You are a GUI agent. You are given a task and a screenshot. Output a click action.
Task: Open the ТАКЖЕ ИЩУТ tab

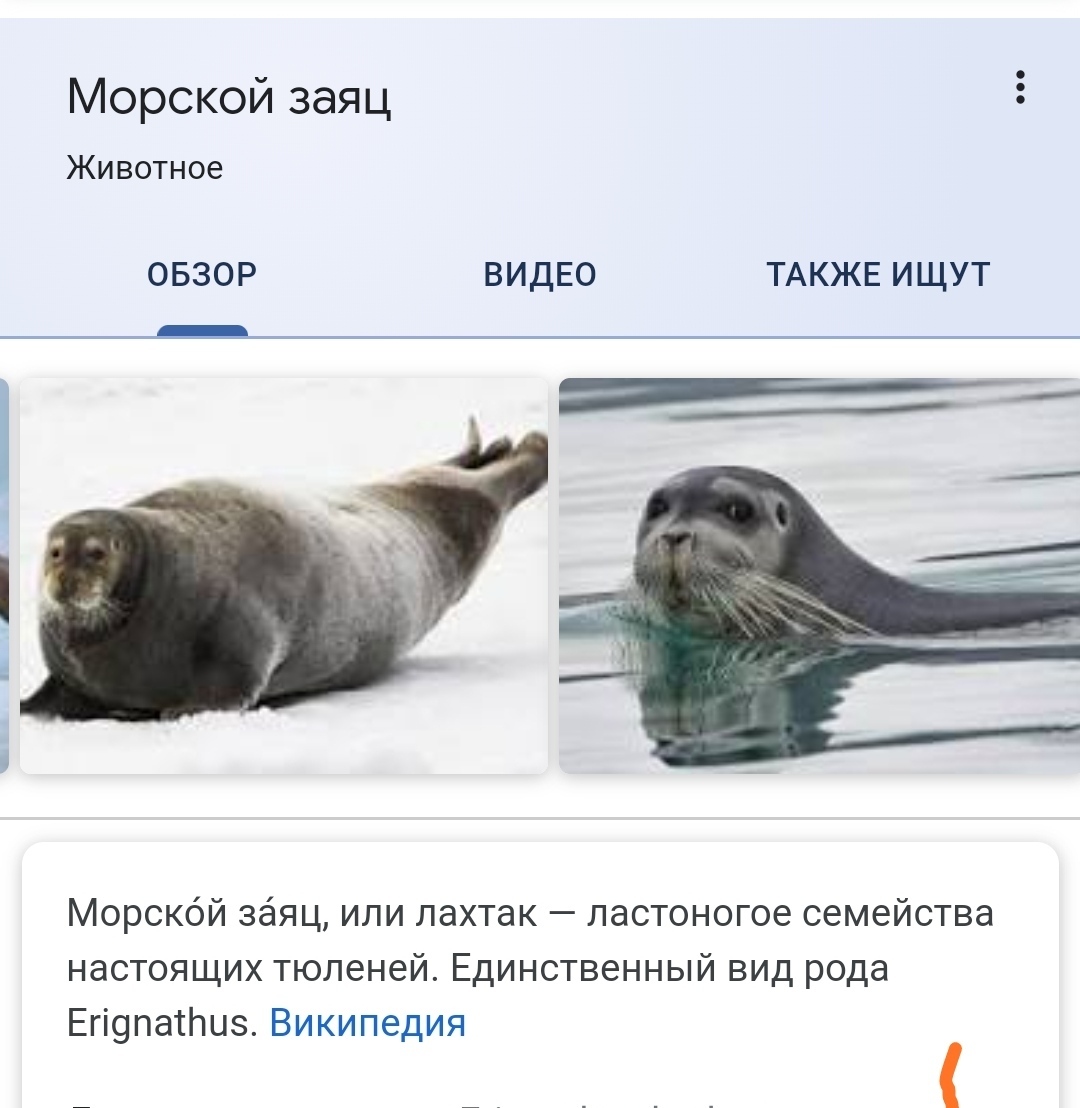[x=878, y=275]
